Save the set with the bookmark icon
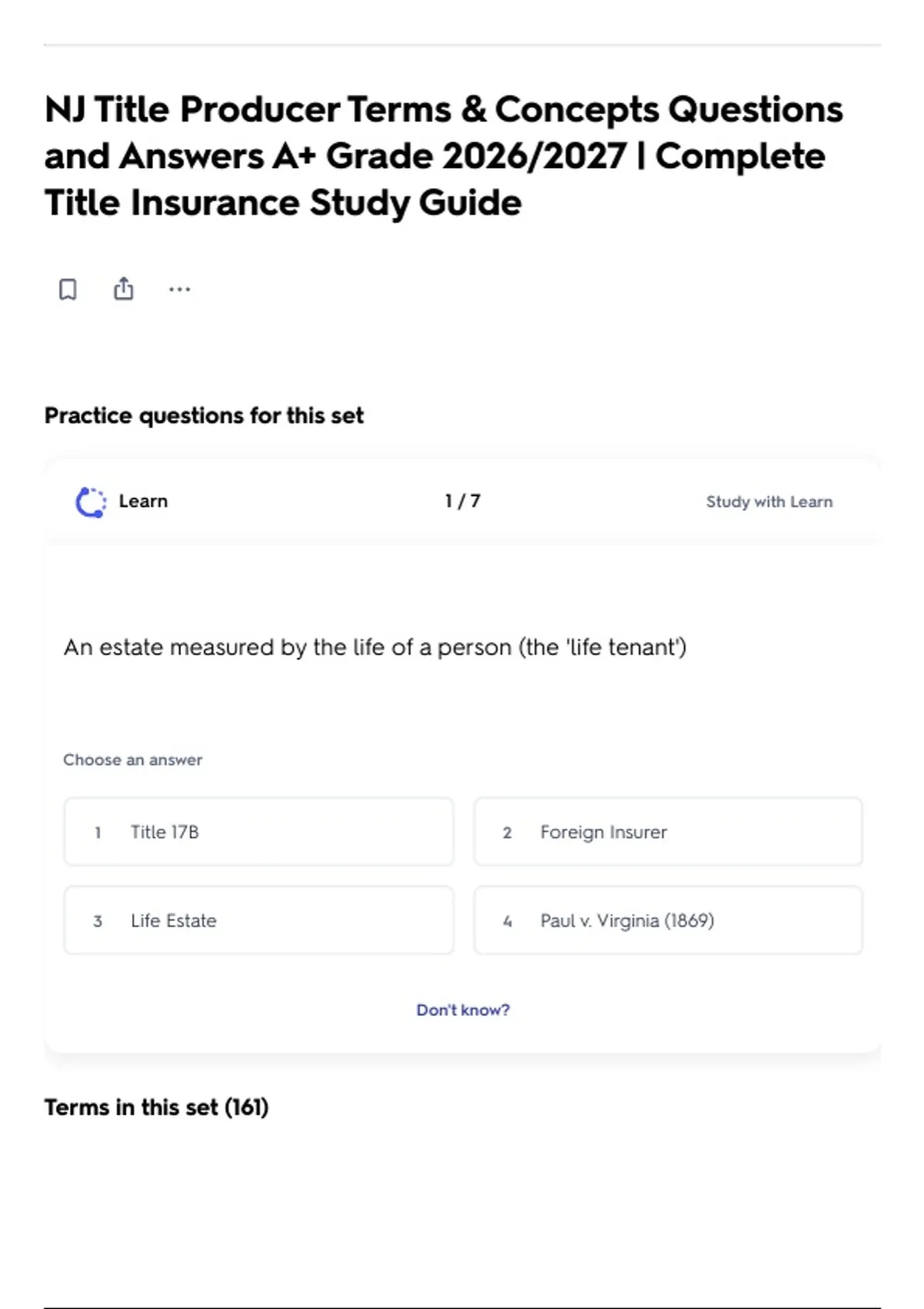The width and height of the screenshot is (924, 1309). [68, 290]
